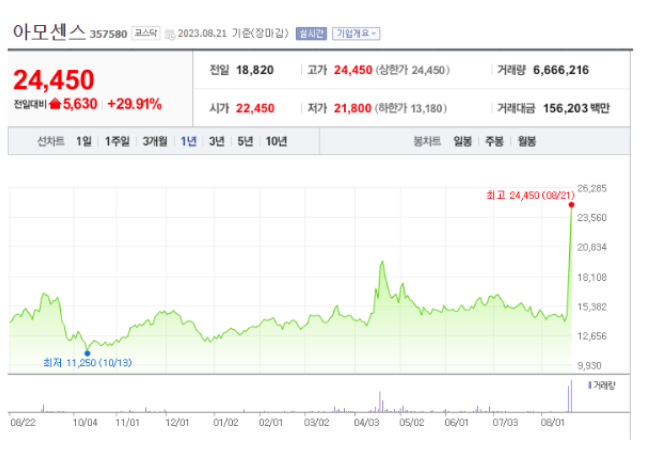Click the 04/03 date axis label
Viewport: 648px width, 460px height.
(x=366, y=422)
